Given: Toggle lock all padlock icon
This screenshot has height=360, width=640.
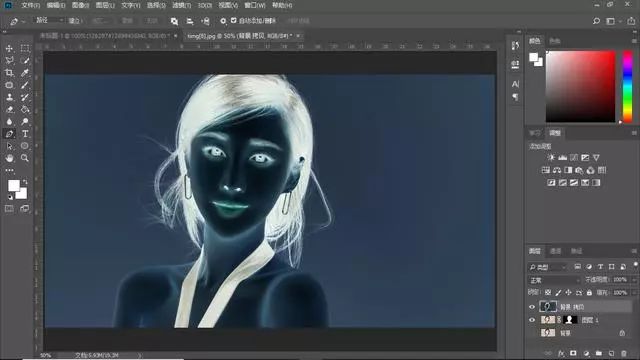Looking at the screenshot, I should (x=589, y=293).
